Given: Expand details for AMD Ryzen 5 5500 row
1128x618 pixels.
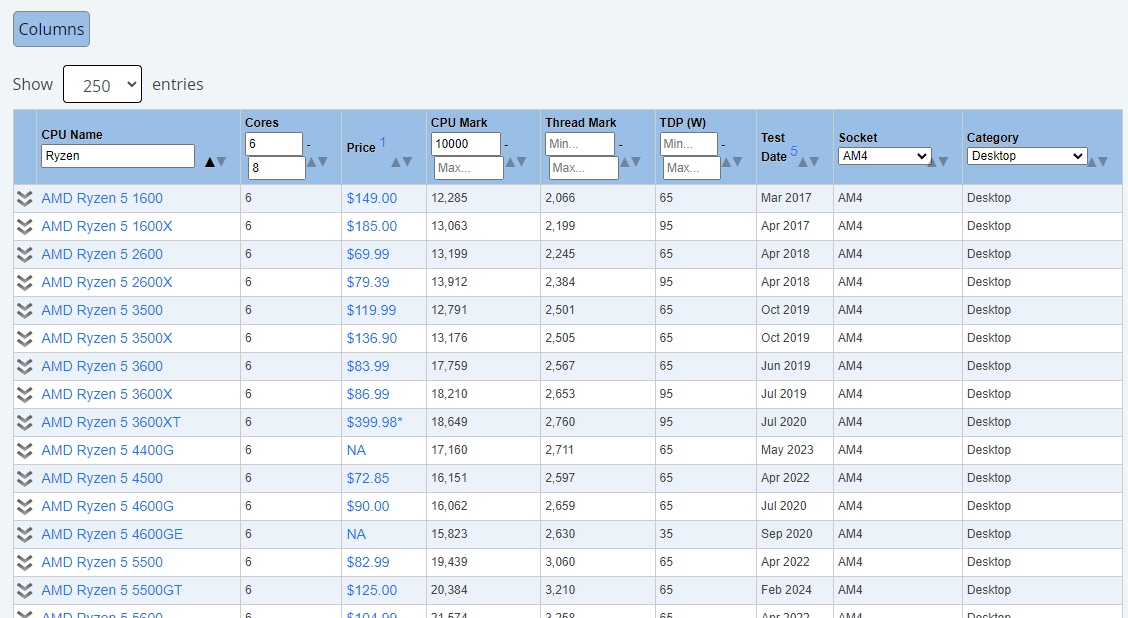Looking at the screenshot, I should (24, 563).
